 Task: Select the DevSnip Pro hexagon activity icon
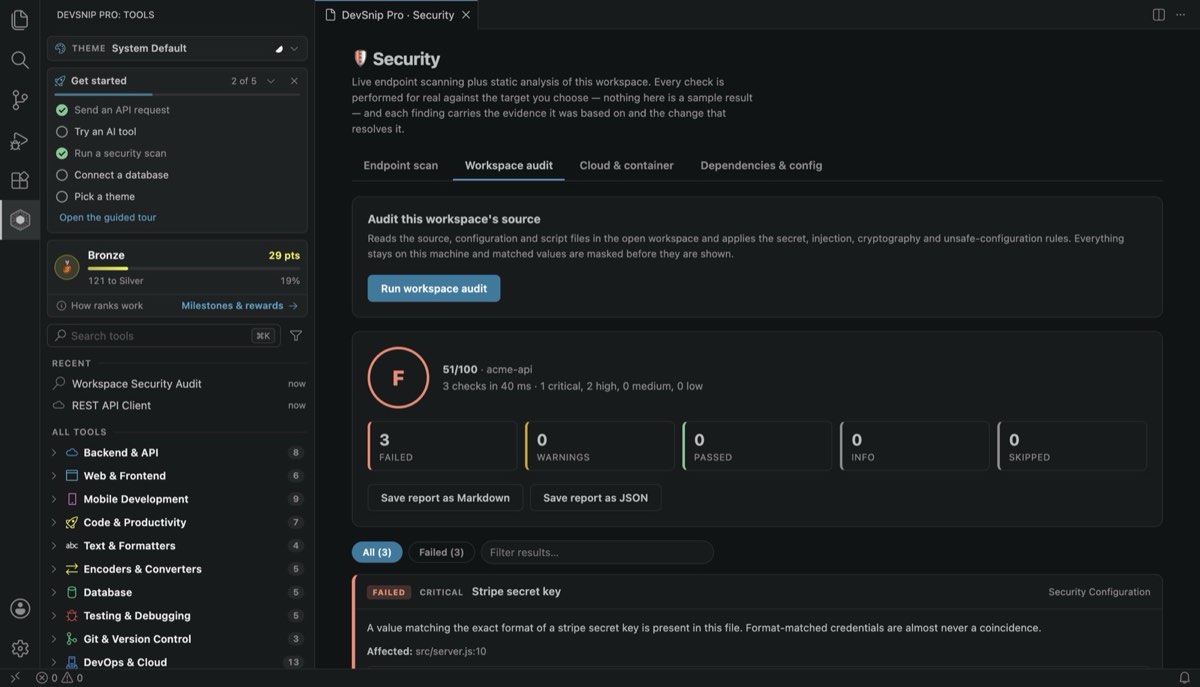point(19,220)
